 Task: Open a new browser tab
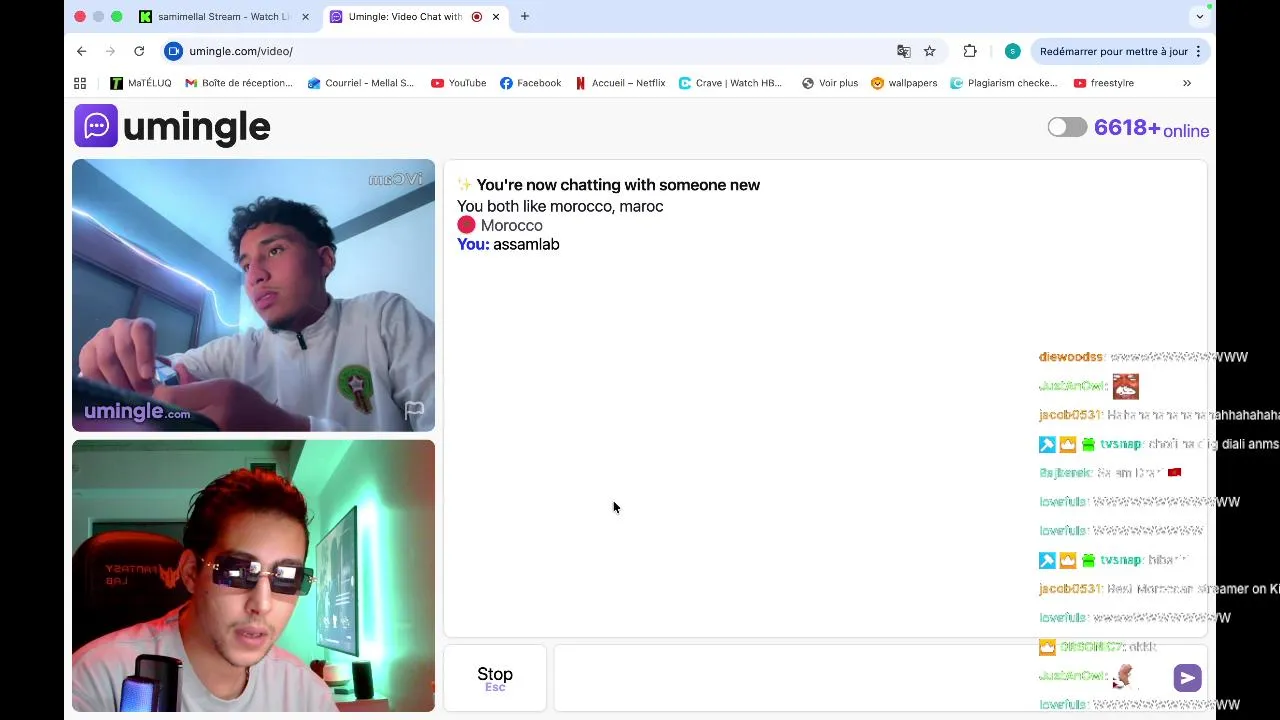point(524,16)
